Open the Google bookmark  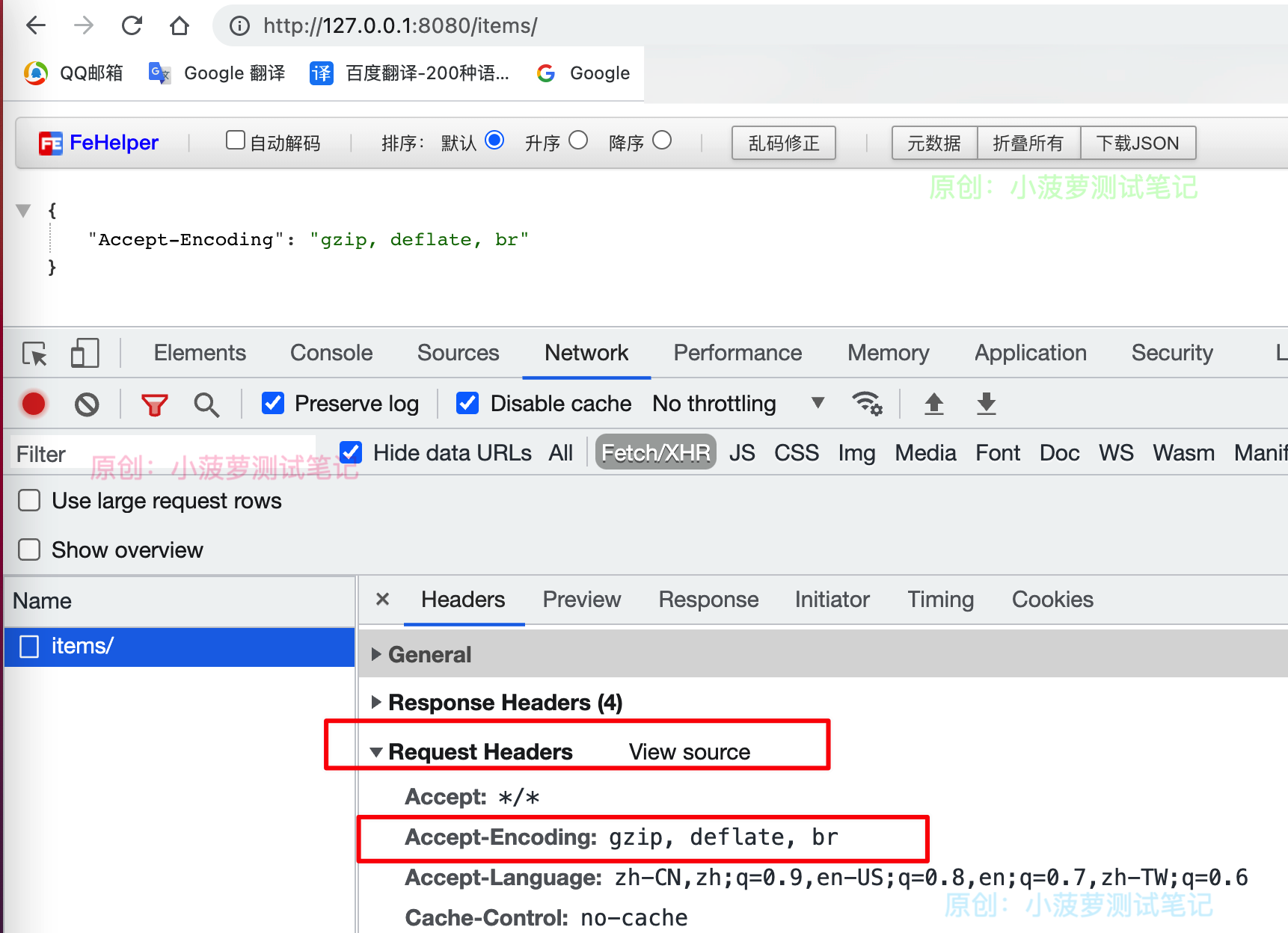pos(583,73)
